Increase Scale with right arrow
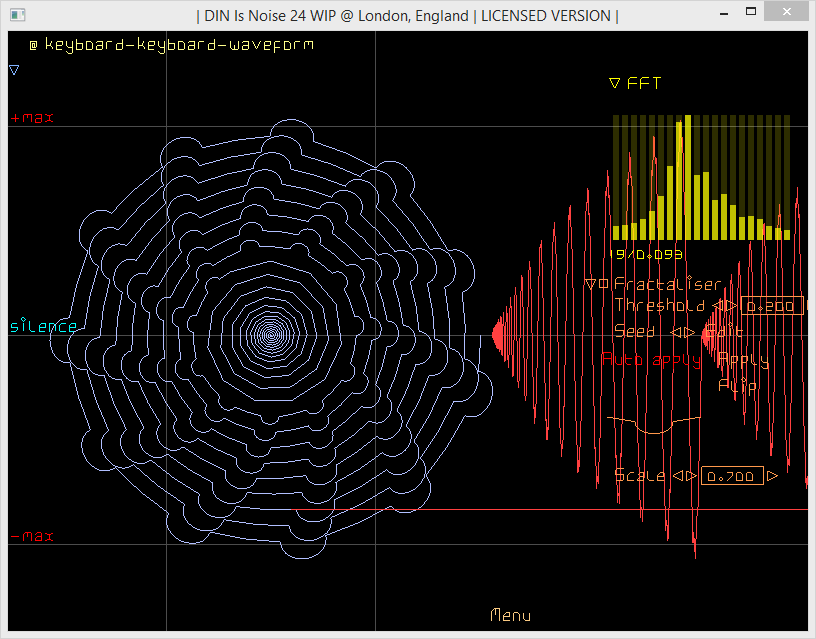 690,476
